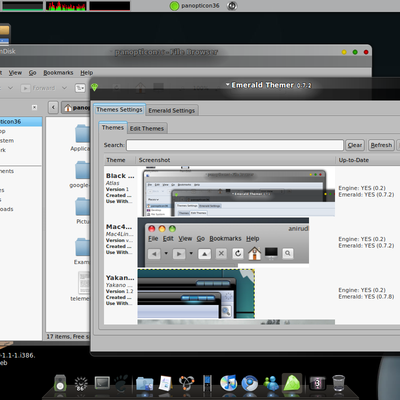Click 'Version 1.2' in Yakan... row

point(119,291)
